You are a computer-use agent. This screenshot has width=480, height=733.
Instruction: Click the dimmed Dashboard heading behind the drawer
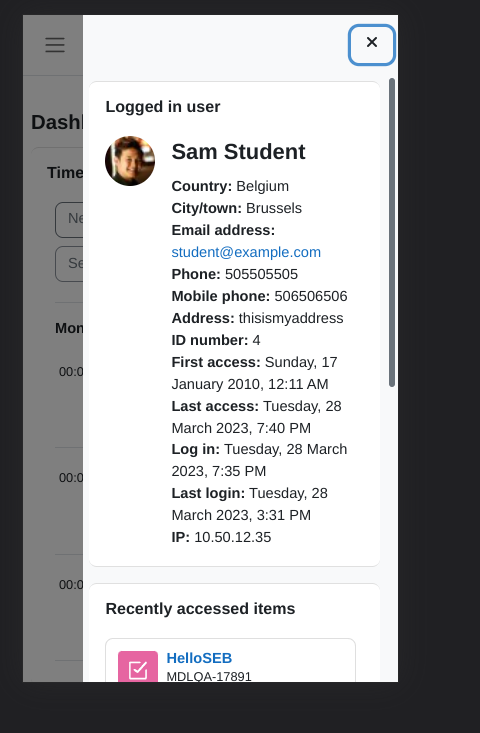coord(57,122)
